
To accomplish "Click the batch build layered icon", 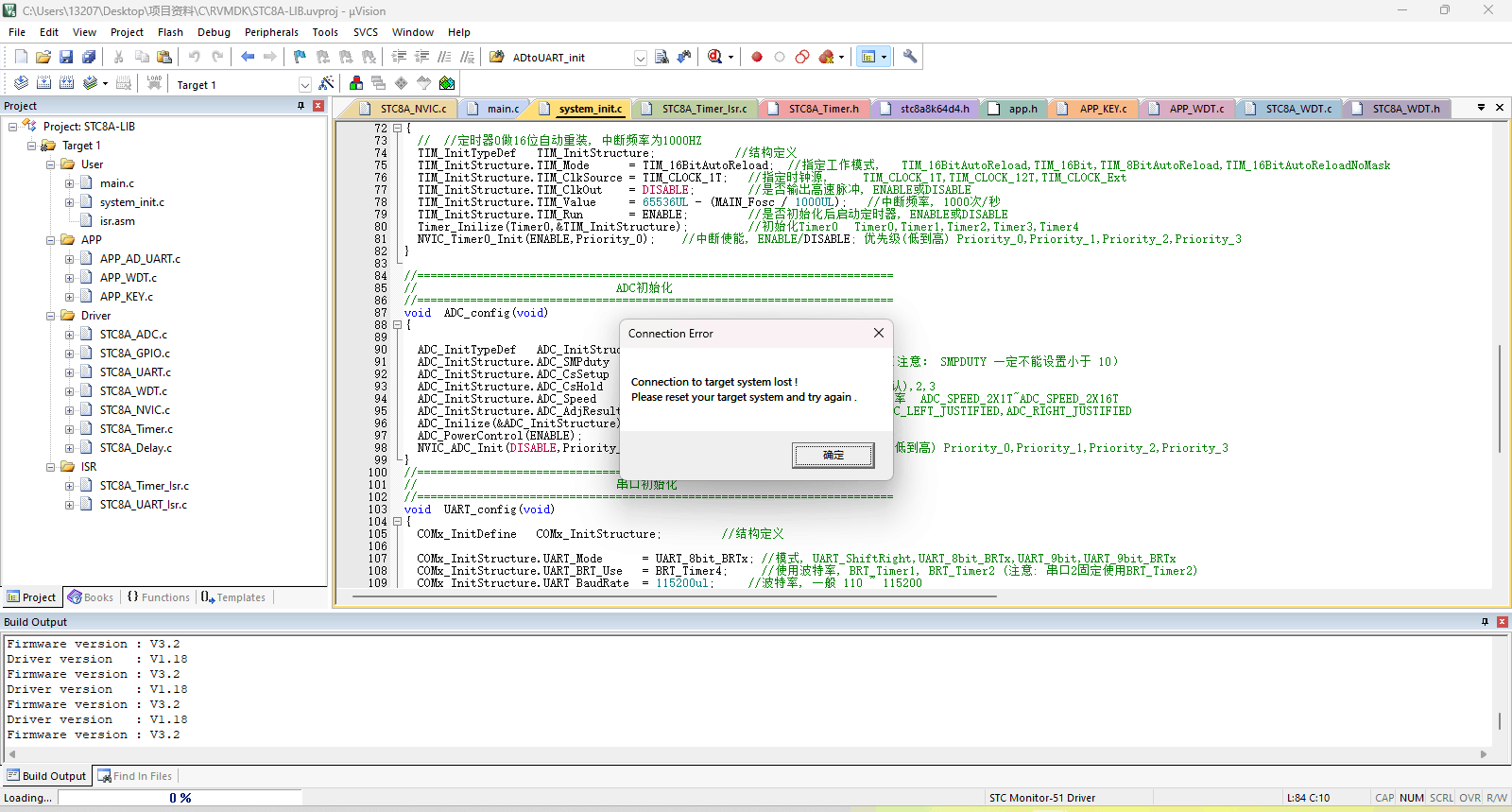I will [90, 83].
